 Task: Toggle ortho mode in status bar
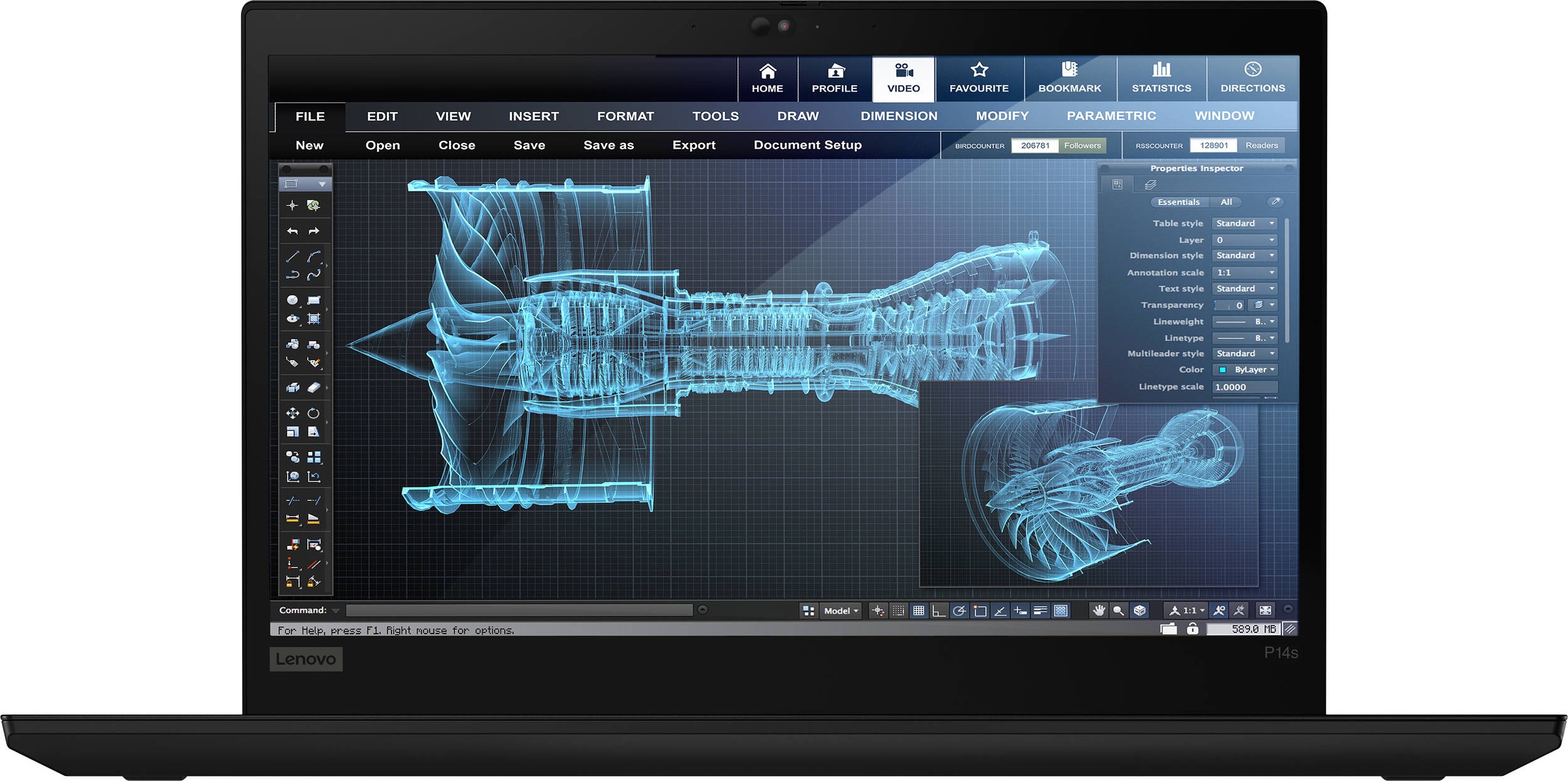938,611
